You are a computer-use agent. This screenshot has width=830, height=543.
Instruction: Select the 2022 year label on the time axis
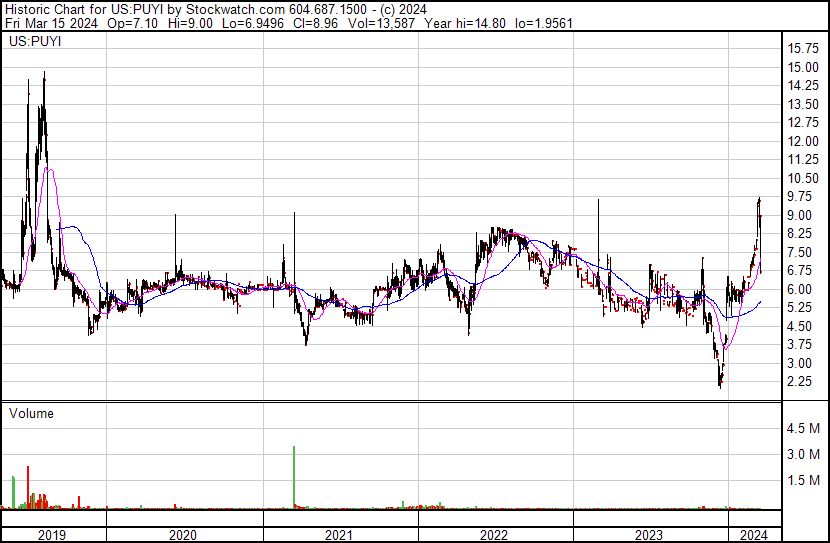pos(494,535)
